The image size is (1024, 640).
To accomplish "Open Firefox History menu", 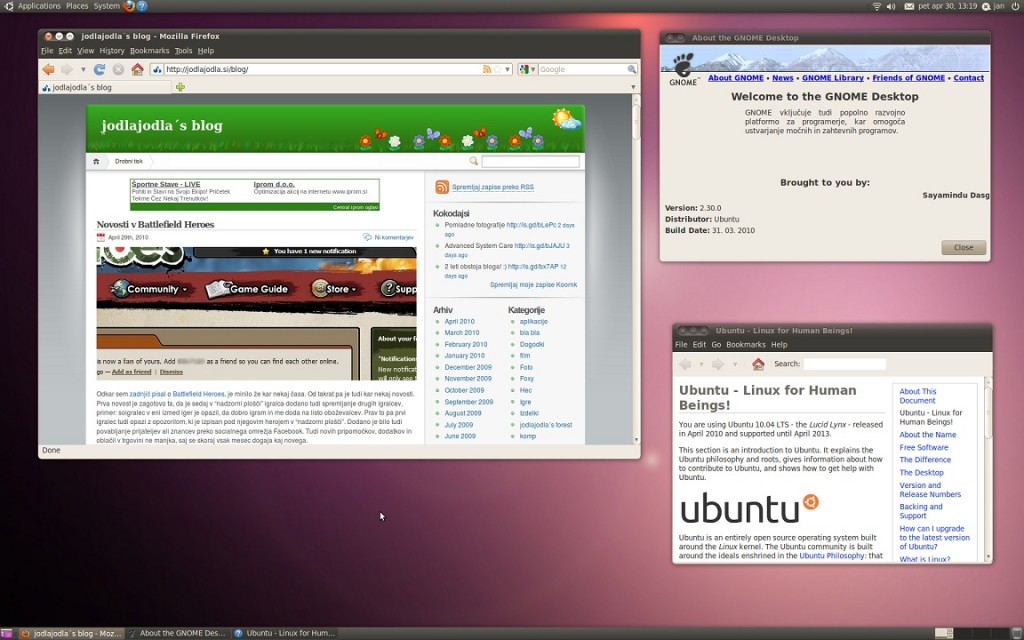I will coord(112,51).
